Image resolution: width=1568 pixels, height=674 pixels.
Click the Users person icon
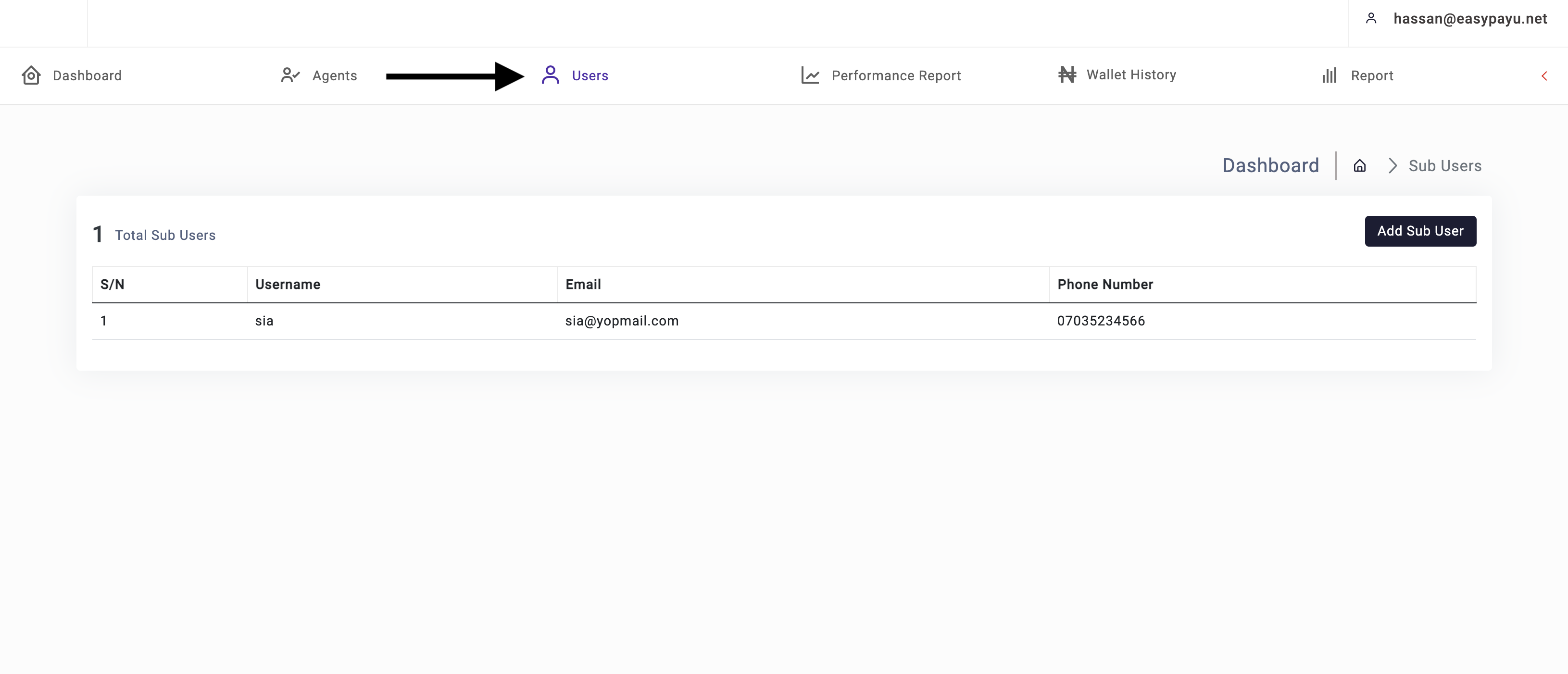pyautogui.click(x=550, y=75)
